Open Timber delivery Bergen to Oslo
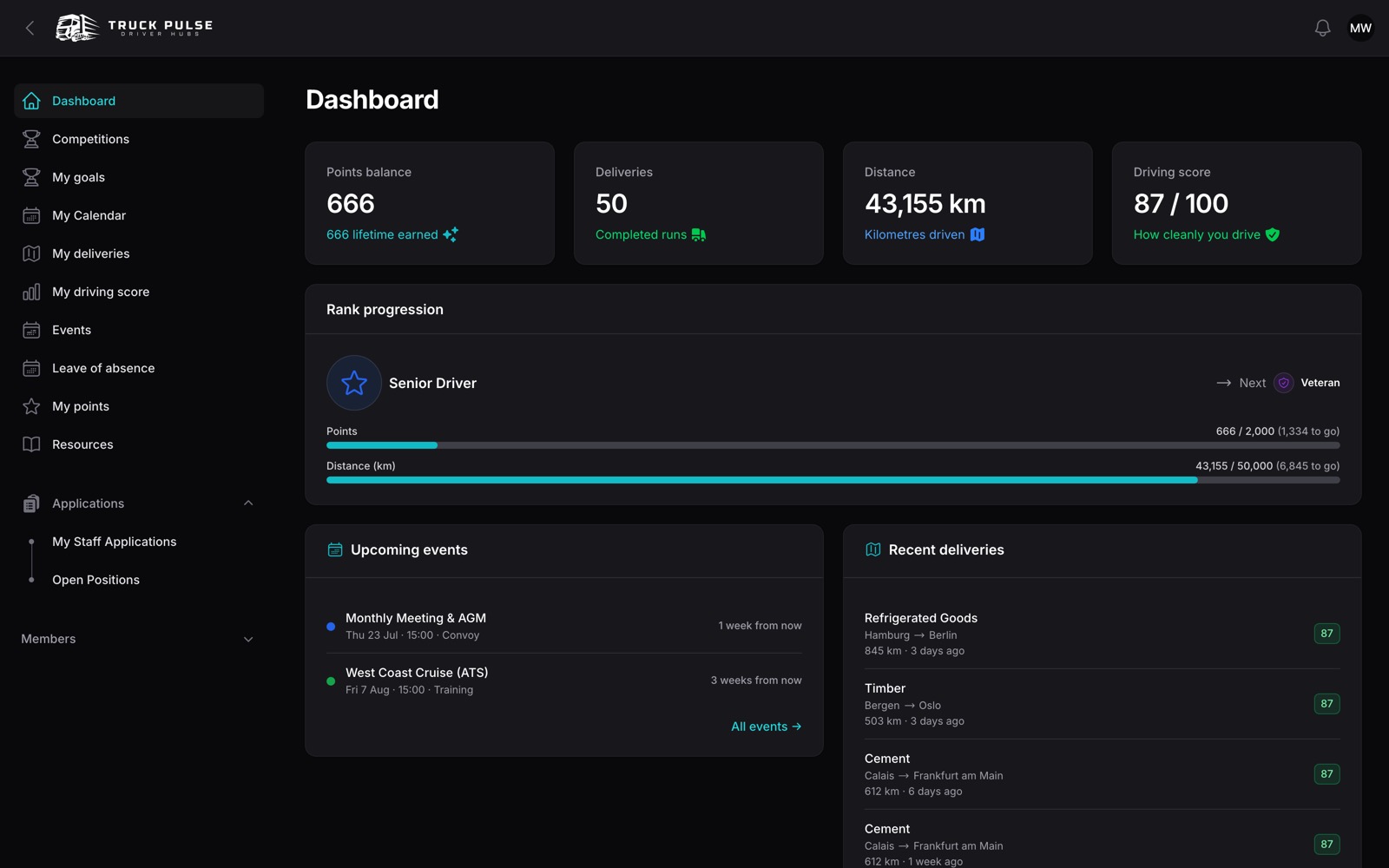The image size is (1389, 868). (x=1103, y=704)
